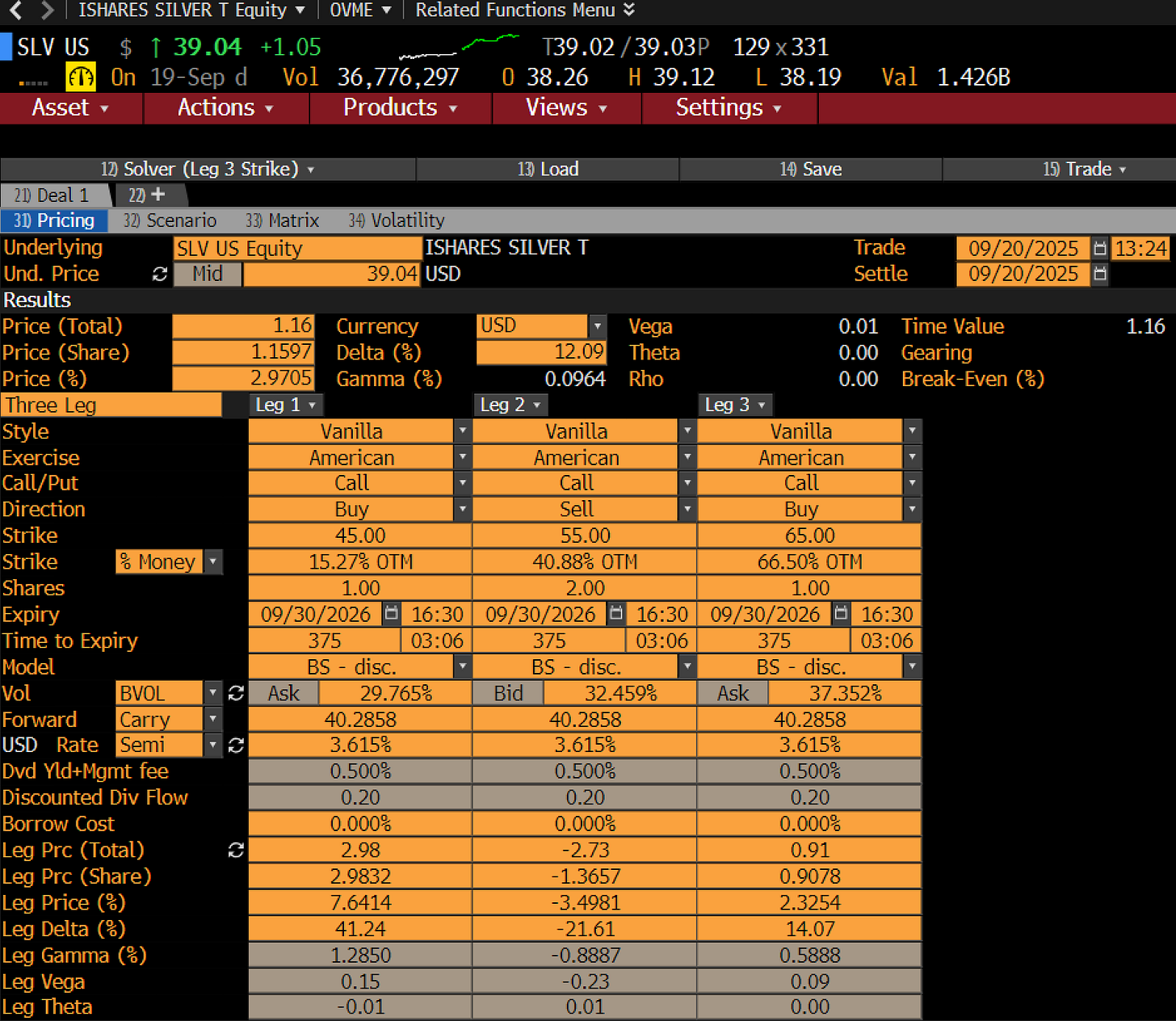The height and width of the screenshot is (1021, 1176).
Task: Edit the Price (Total) 1.16 field
Action: coord(243,326)
